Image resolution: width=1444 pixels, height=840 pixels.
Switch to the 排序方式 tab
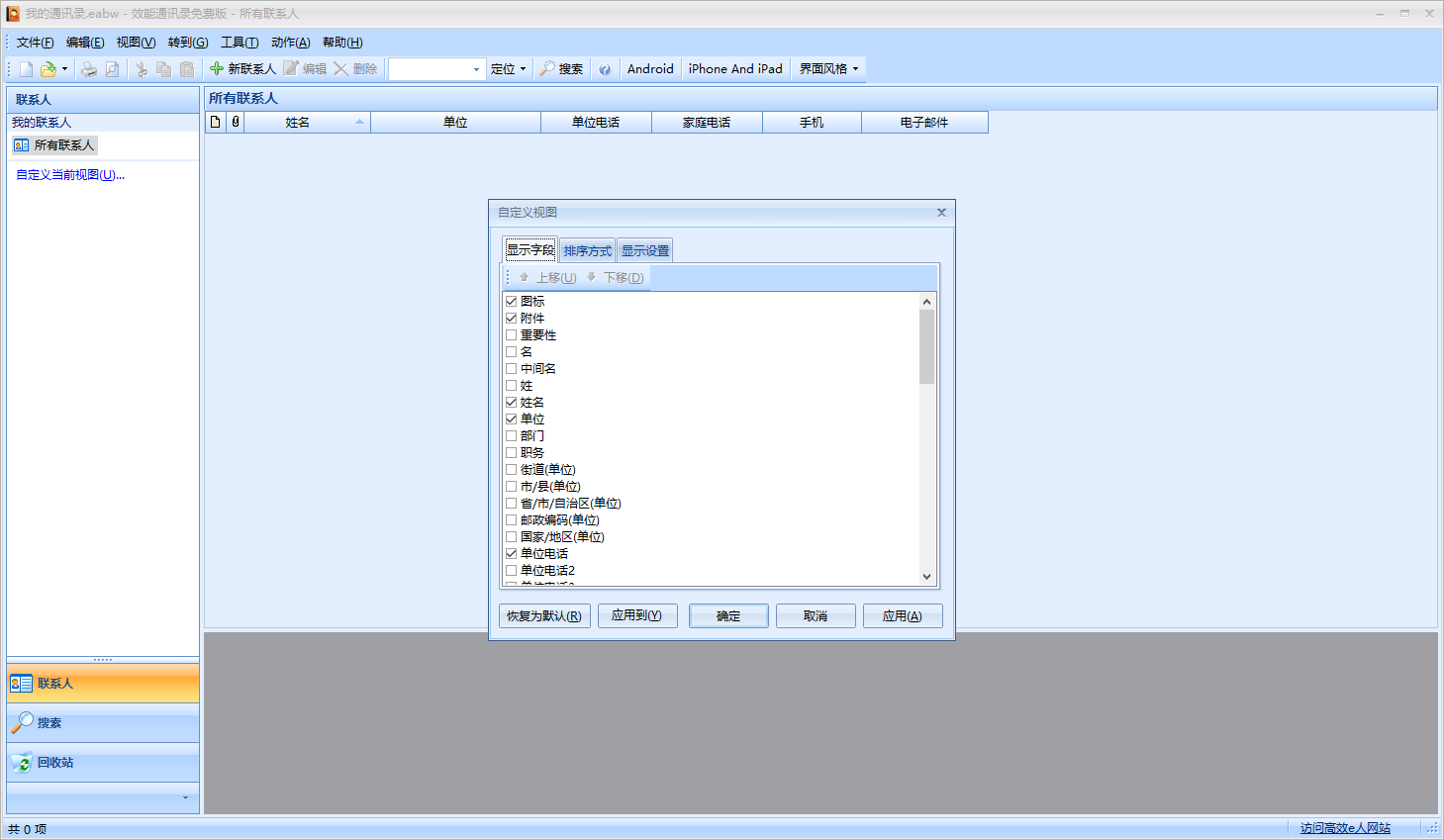(588, 250)
